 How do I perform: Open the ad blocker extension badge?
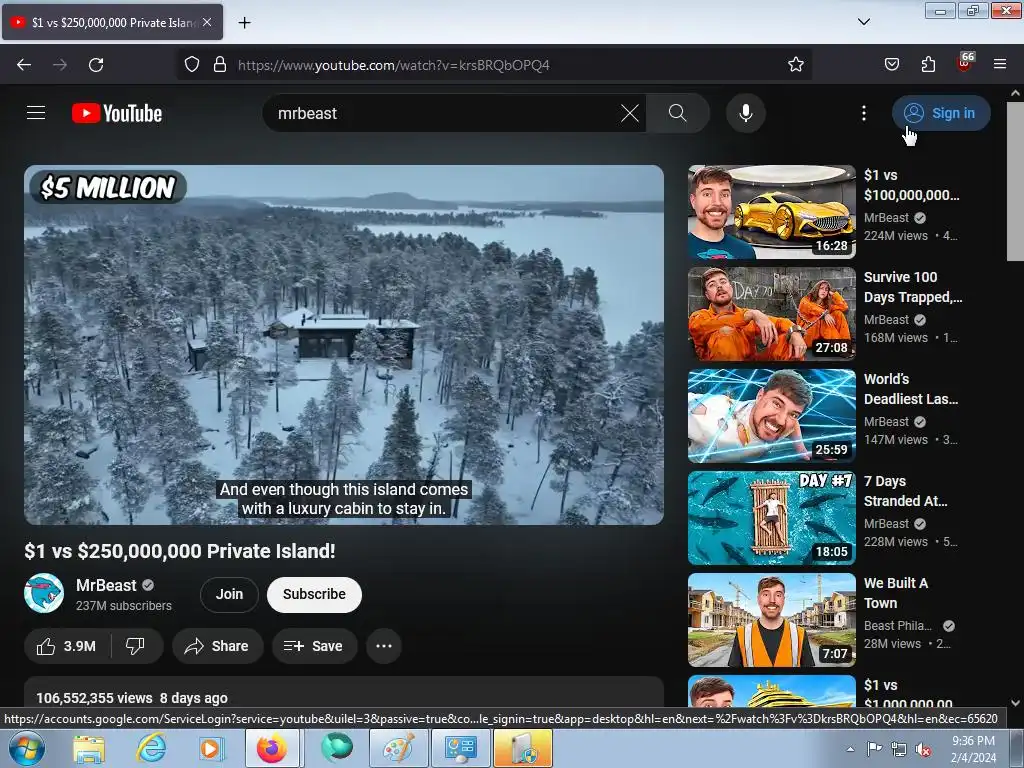[965, 63]
